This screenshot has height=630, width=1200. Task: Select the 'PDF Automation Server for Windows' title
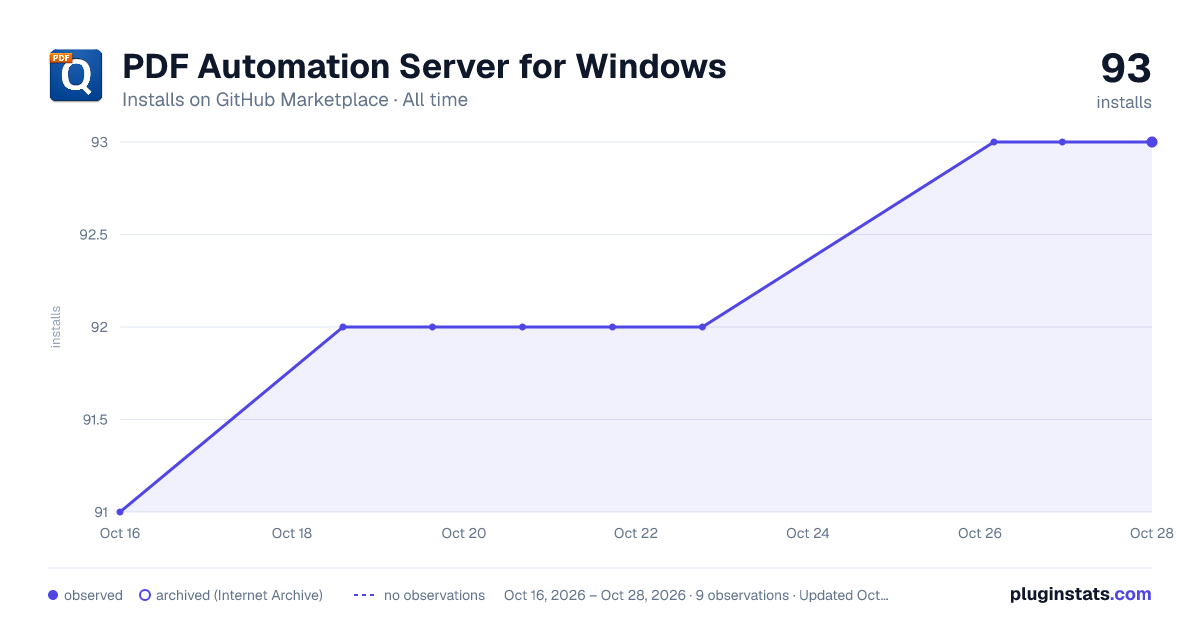(x=424, y=66)
